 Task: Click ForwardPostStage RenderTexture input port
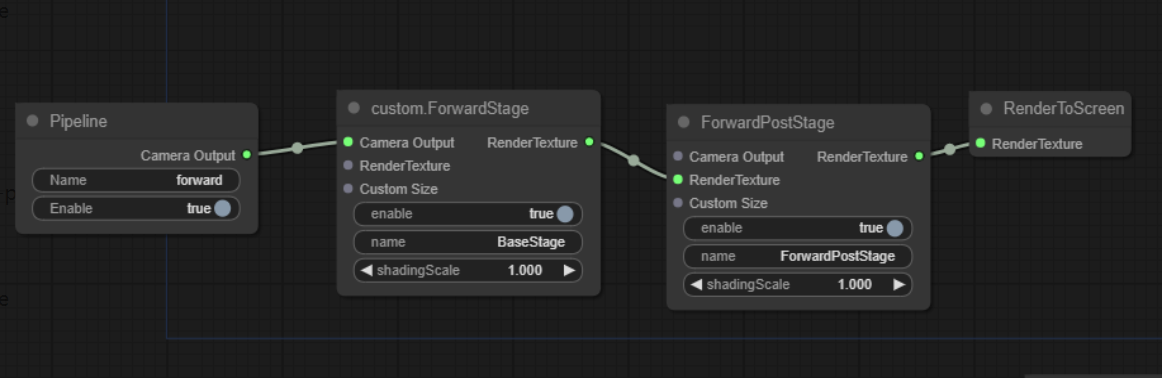coord(678,179)
